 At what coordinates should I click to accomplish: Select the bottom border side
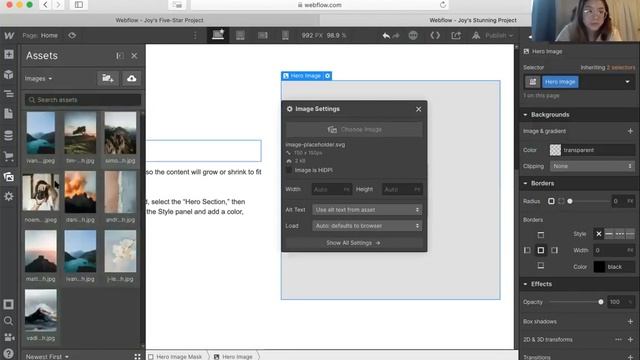(x=540, y=266)
